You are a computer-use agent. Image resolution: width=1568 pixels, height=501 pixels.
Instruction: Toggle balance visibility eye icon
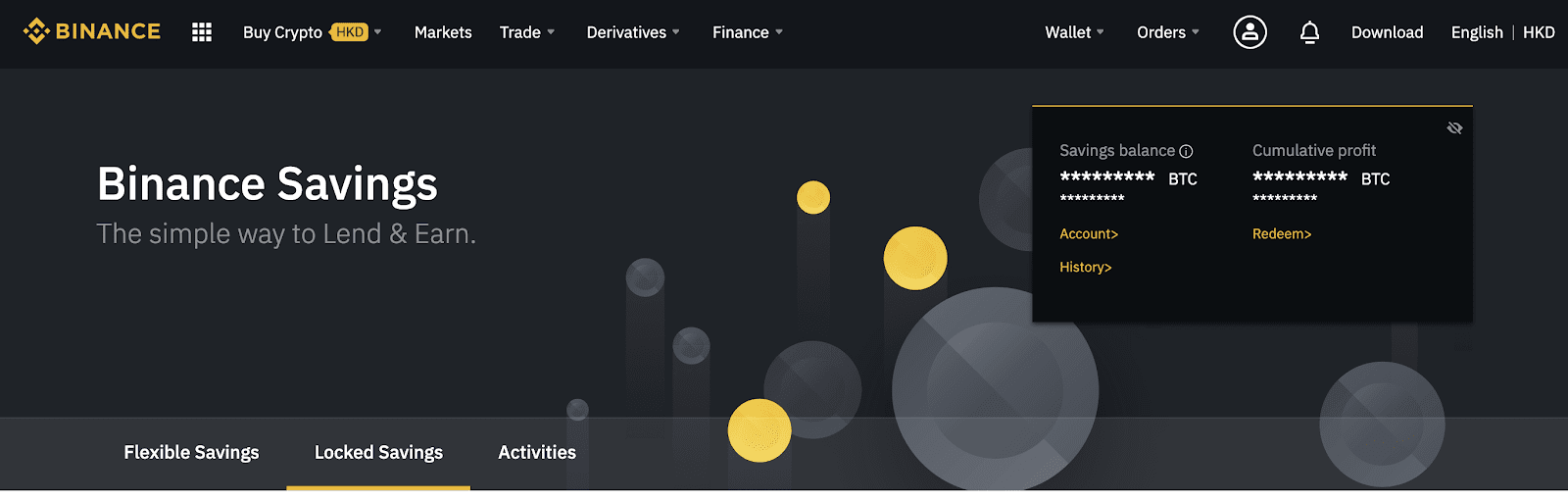click(1454, 128)
